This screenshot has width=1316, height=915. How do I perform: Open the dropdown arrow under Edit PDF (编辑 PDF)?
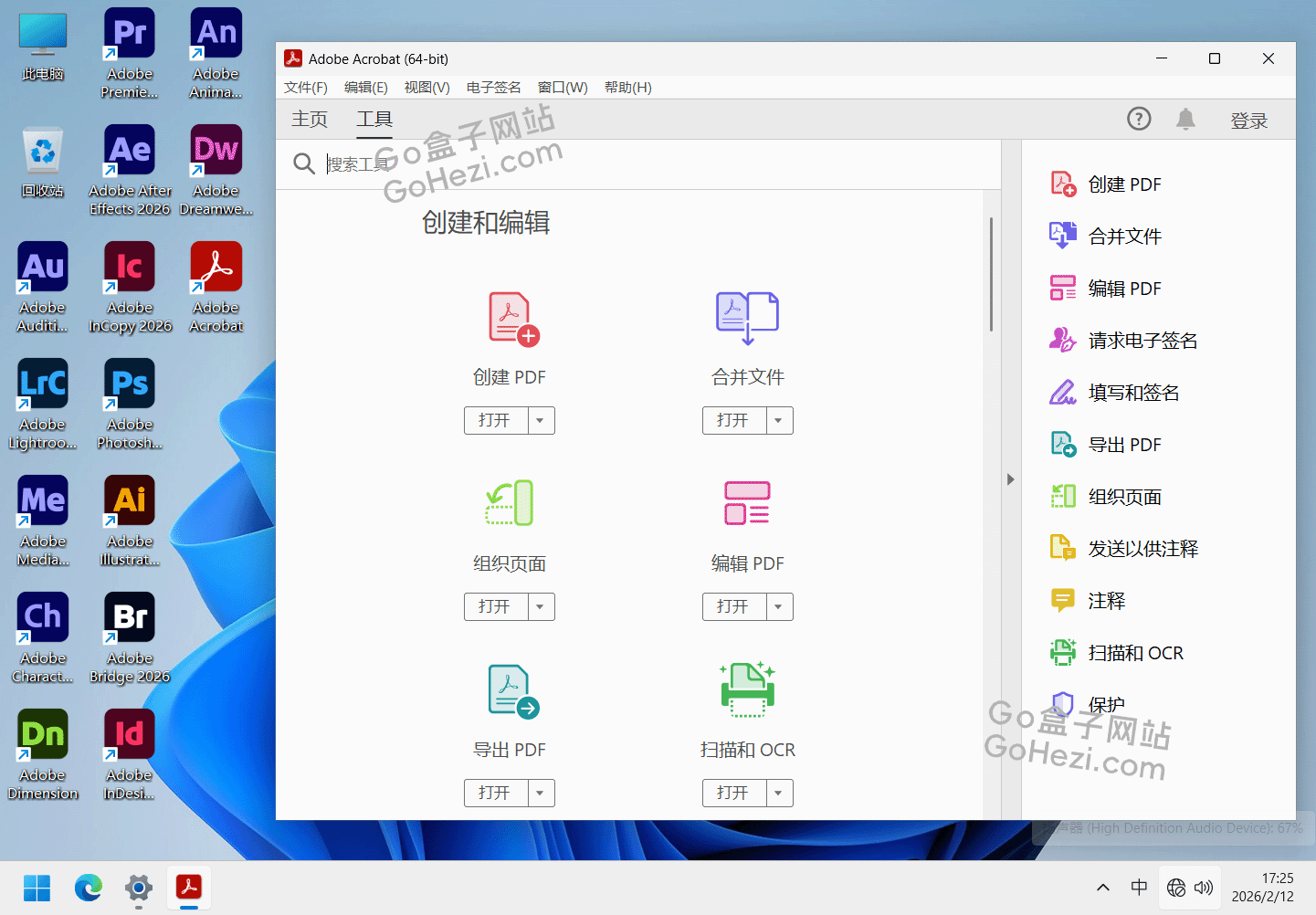(x=779, y=607)
